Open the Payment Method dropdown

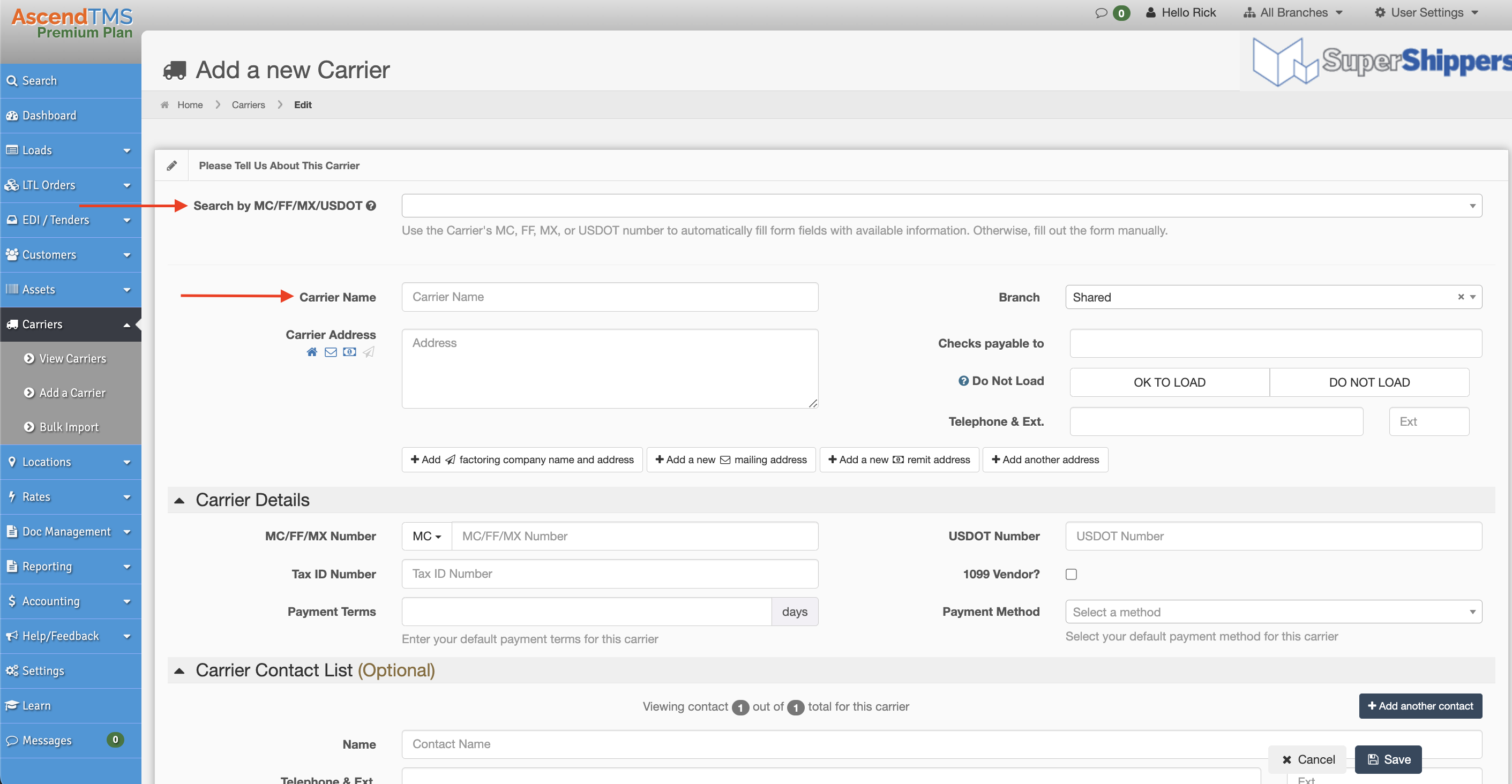(x=1273, y=612)
